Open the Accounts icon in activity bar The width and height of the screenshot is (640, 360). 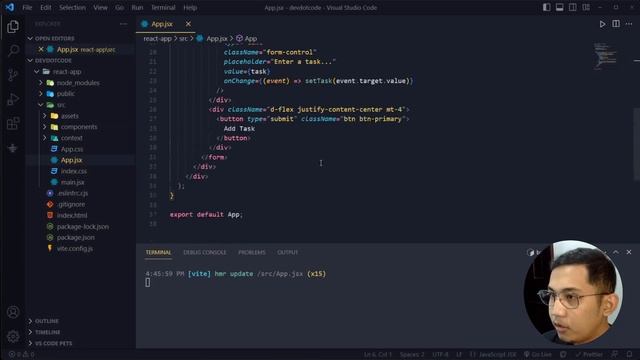[x=13, y=312]
